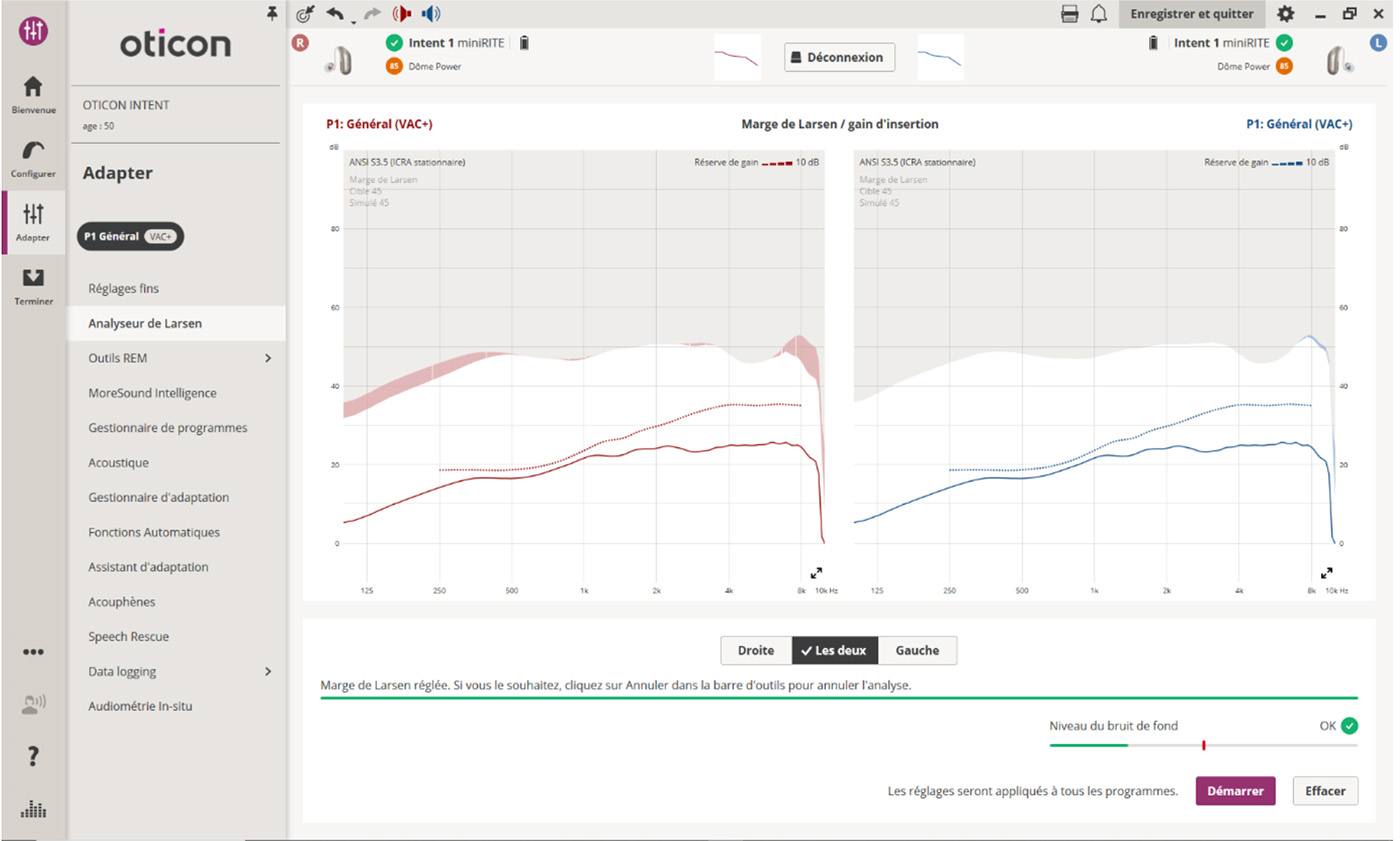This screenshot has width=1400, height=841.
Task: Select the Gauche ear option
Action: [917, 650]
